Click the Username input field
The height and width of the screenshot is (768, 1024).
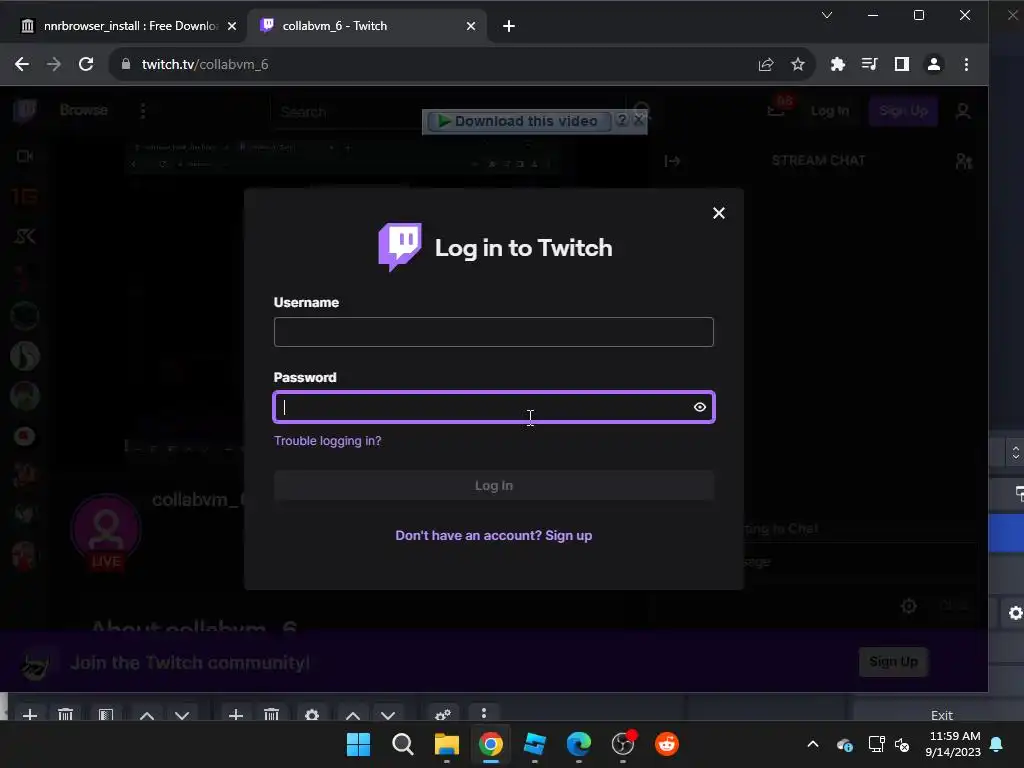[x=494, y=332]
